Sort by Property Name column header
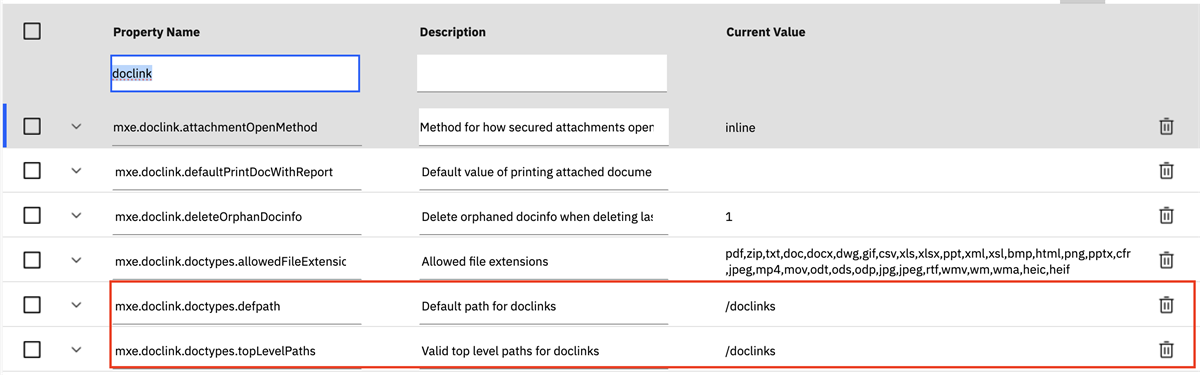Screen dimensions: 1200x375 [x=156, y=32]
